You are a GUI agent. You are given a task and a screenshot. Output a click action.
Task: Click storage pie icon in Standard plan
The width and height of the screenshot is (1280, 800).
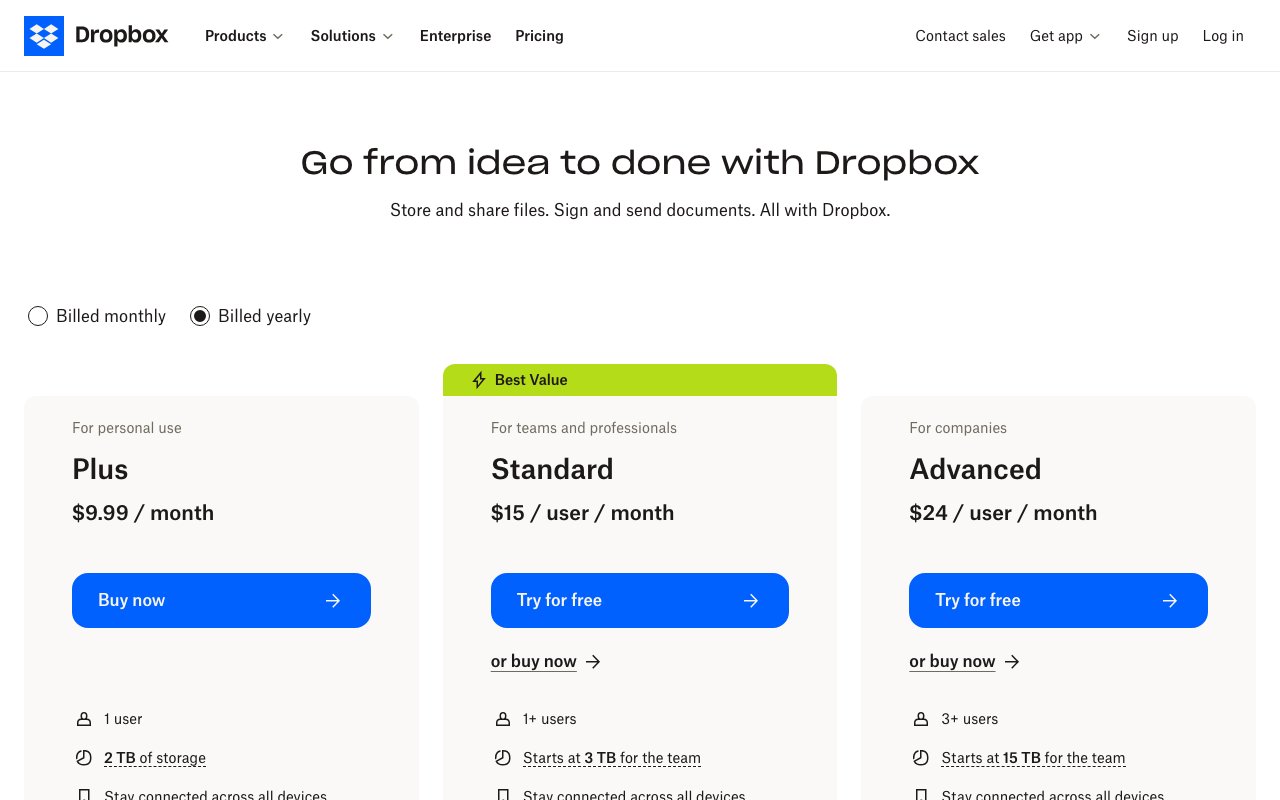(x=502, y=758)
